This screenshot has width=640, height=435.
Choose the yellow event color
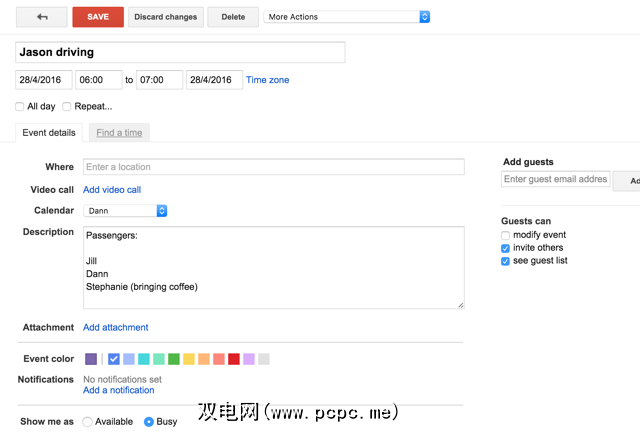pos(189,359)
